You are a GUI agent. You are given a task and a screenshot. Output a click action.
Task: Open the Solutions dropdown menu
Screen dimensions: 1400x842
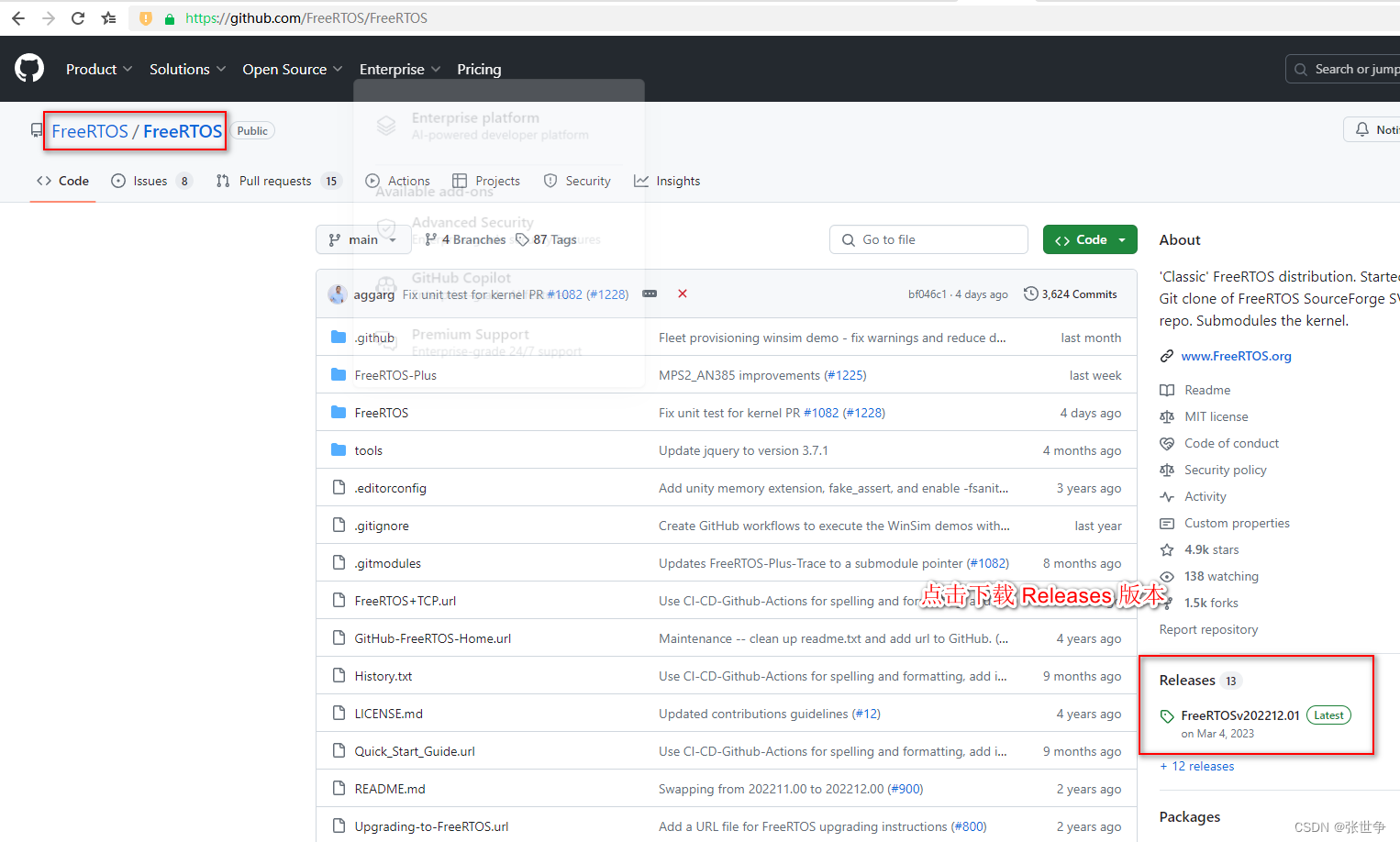point(187,70)
